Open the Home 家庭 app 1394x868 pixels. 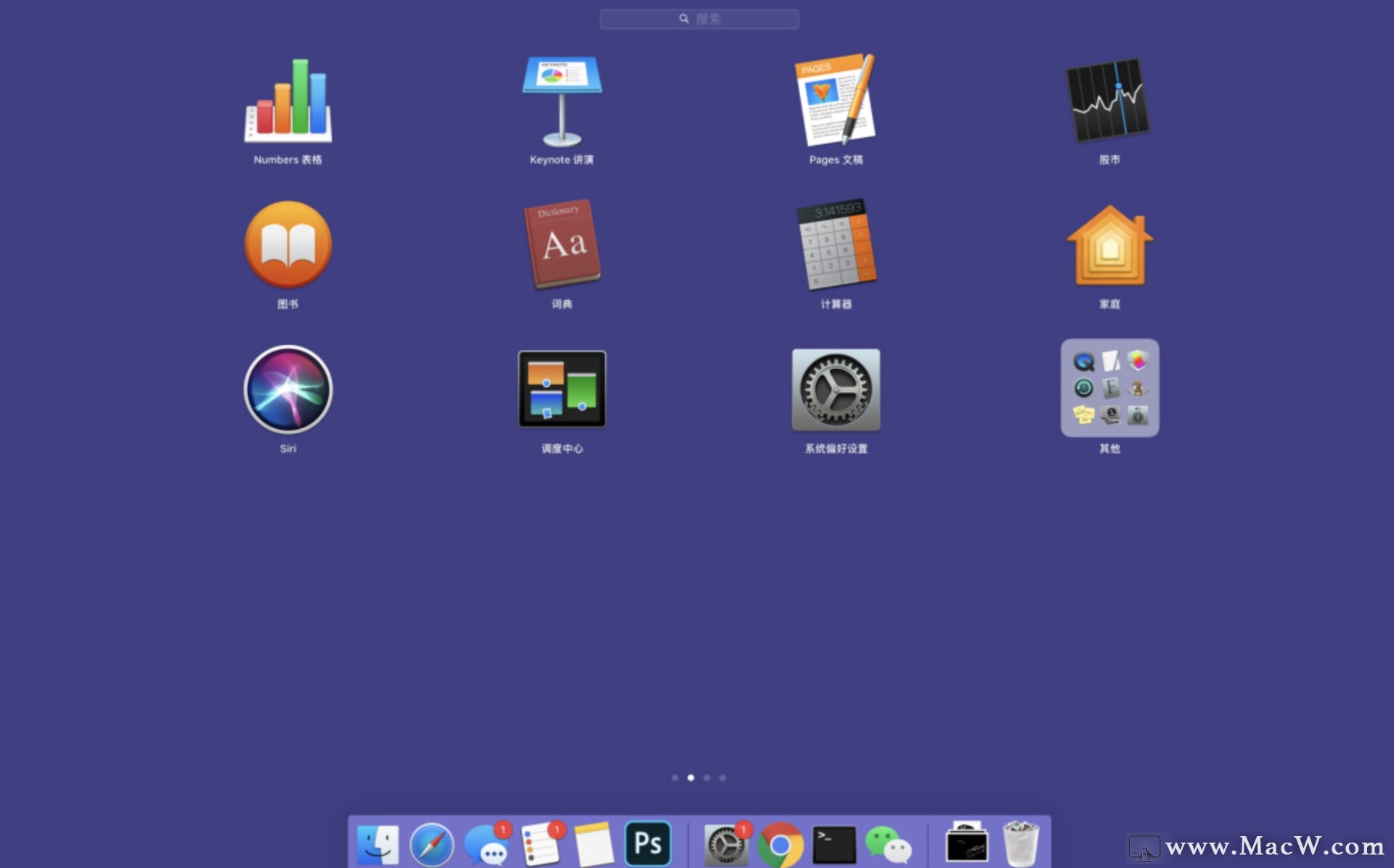[x=1109, y=245]
